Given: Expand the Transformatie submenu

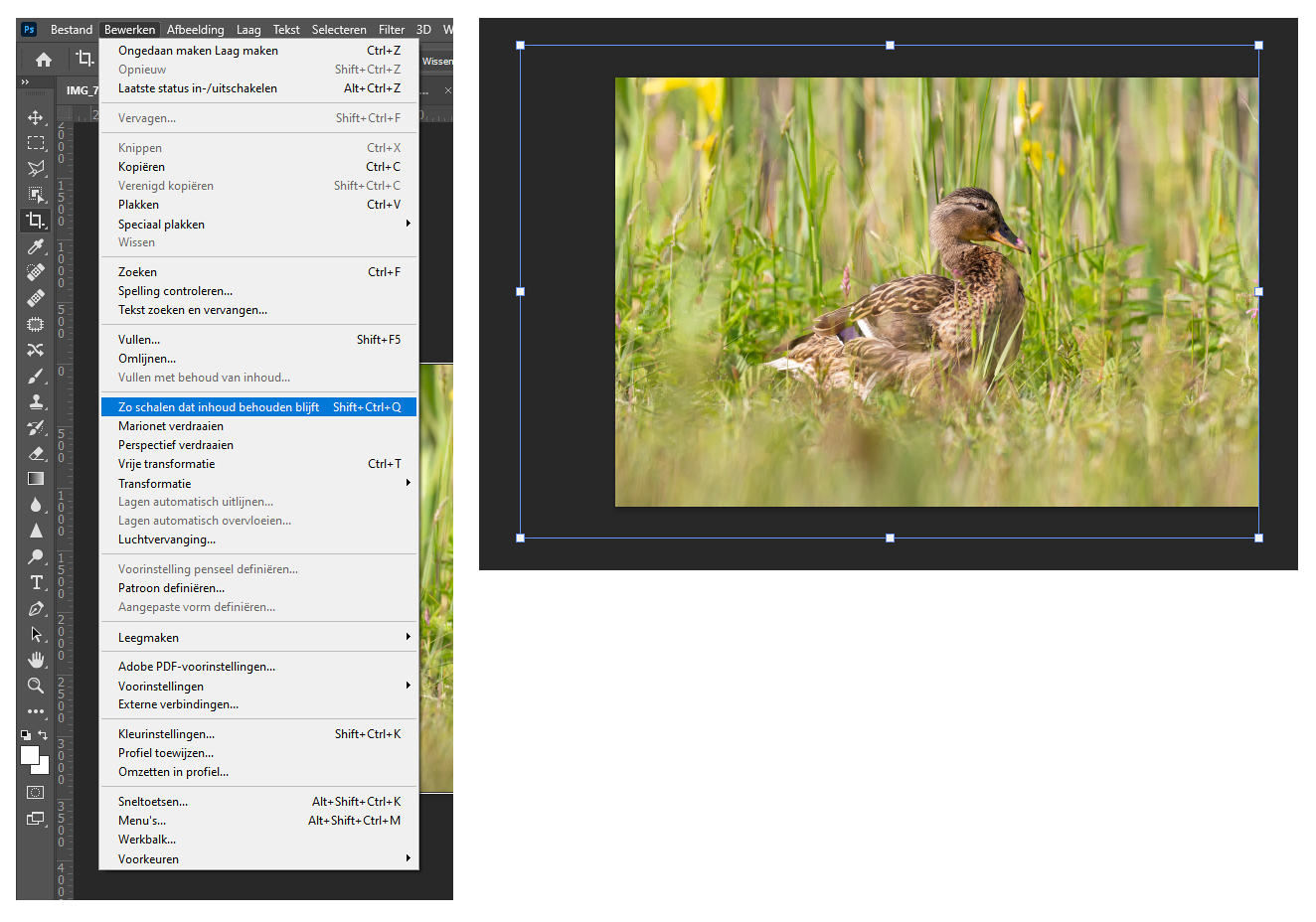Looking at the screenshot, I should pos(258,483).
